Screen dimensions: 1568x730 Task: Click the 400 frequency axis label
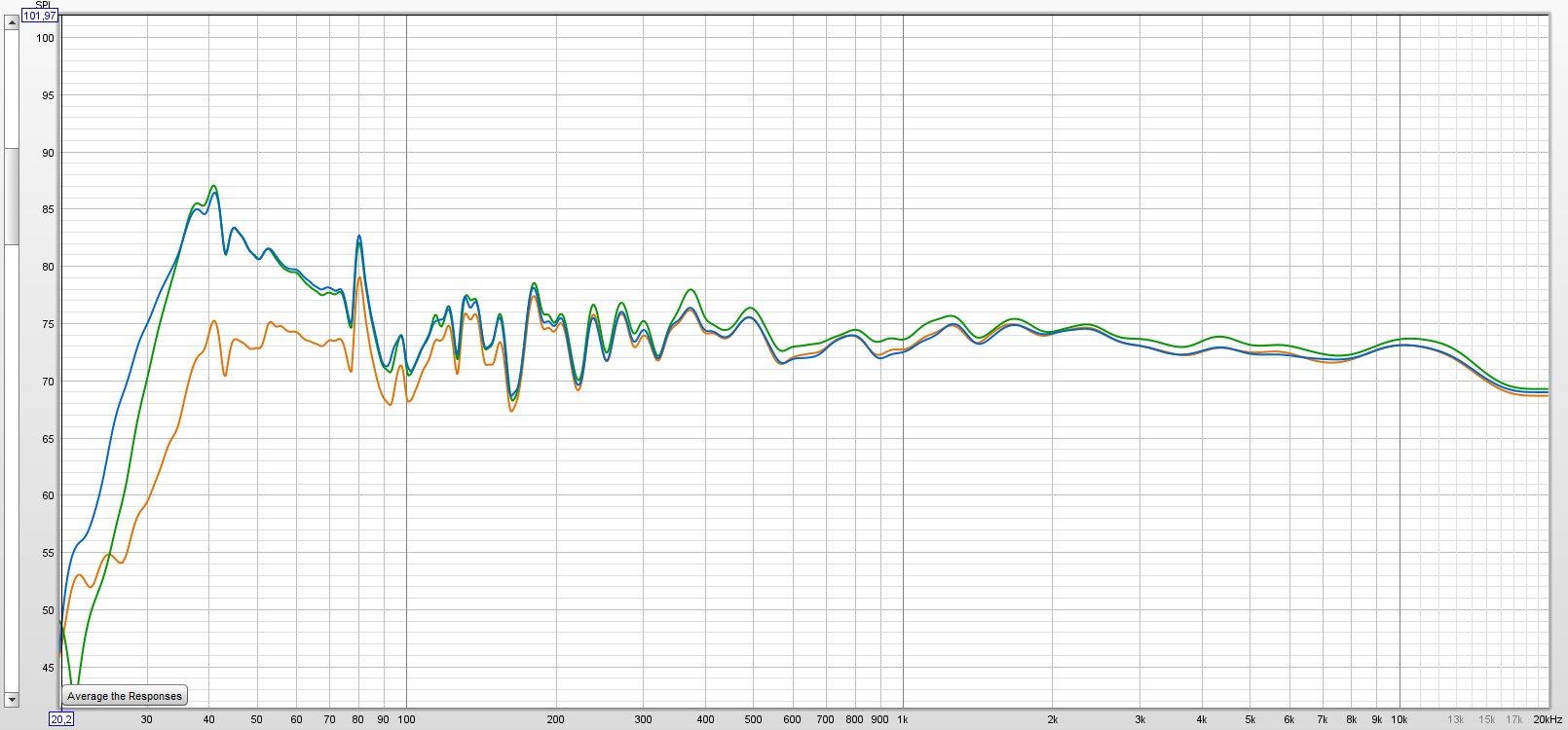coord(705,720)
